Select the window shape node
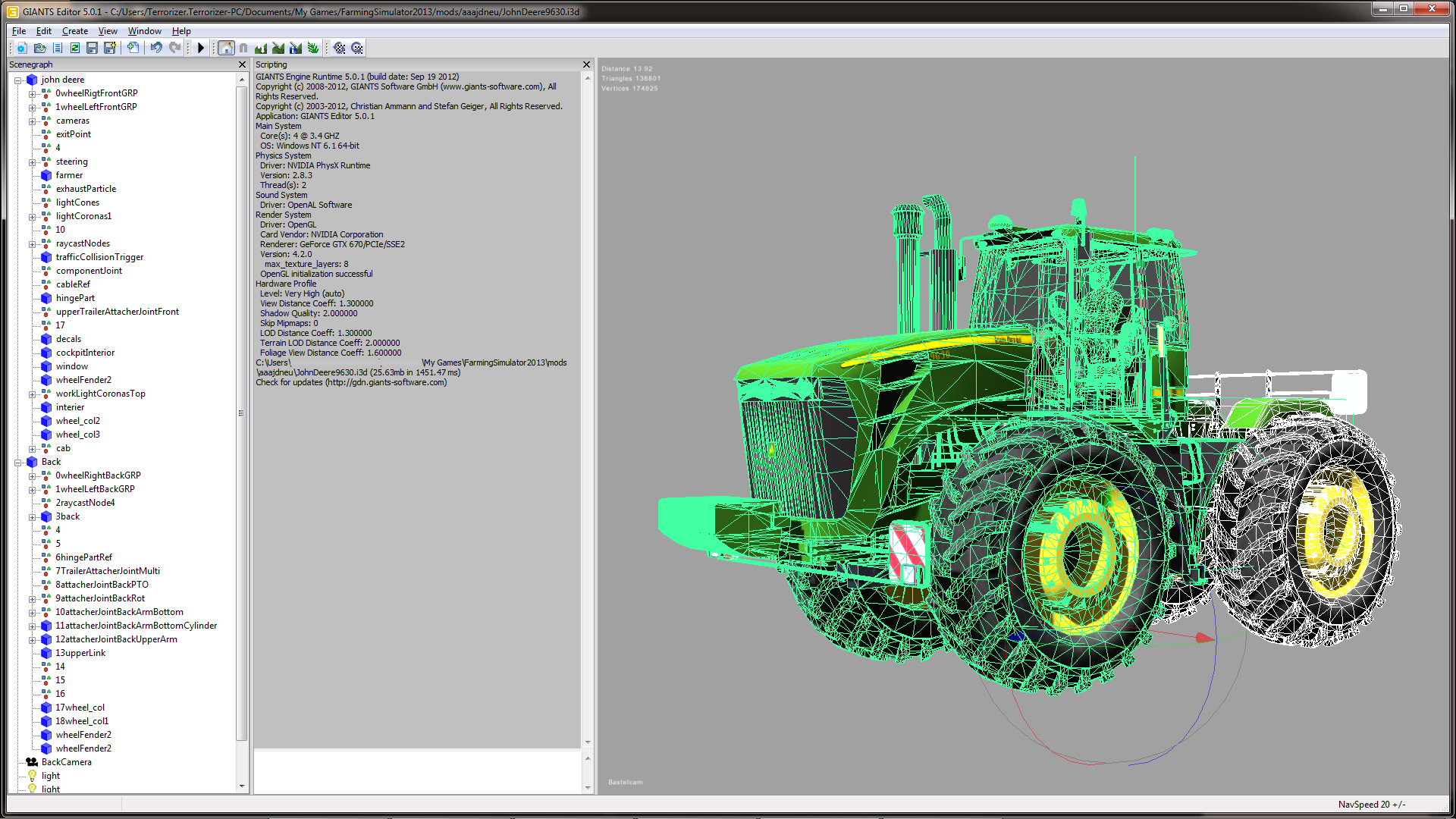 (x=71, y=366)
